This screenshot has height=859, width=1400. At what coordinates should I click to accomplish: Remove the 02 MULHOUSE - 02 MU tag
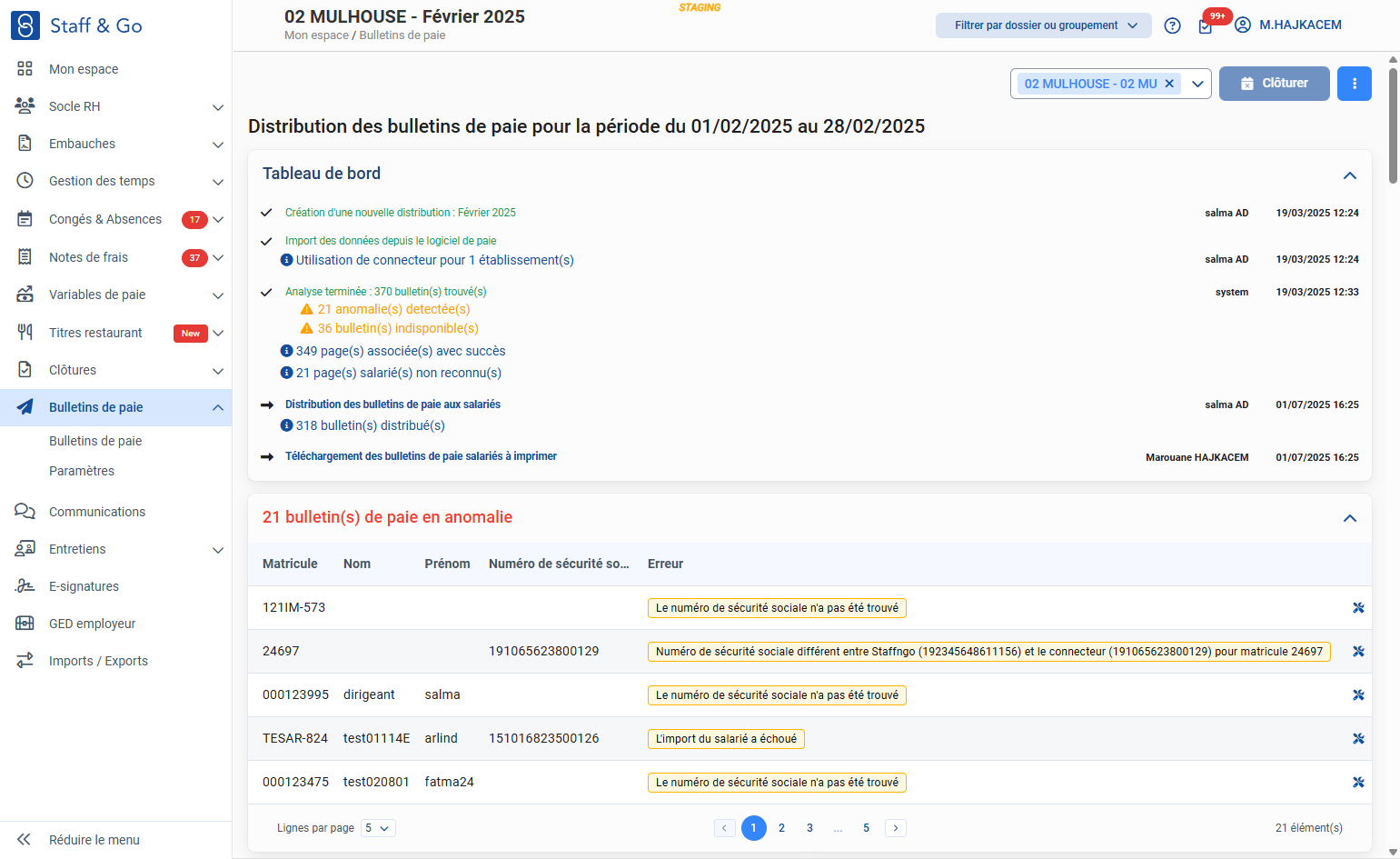point(1169,84)
